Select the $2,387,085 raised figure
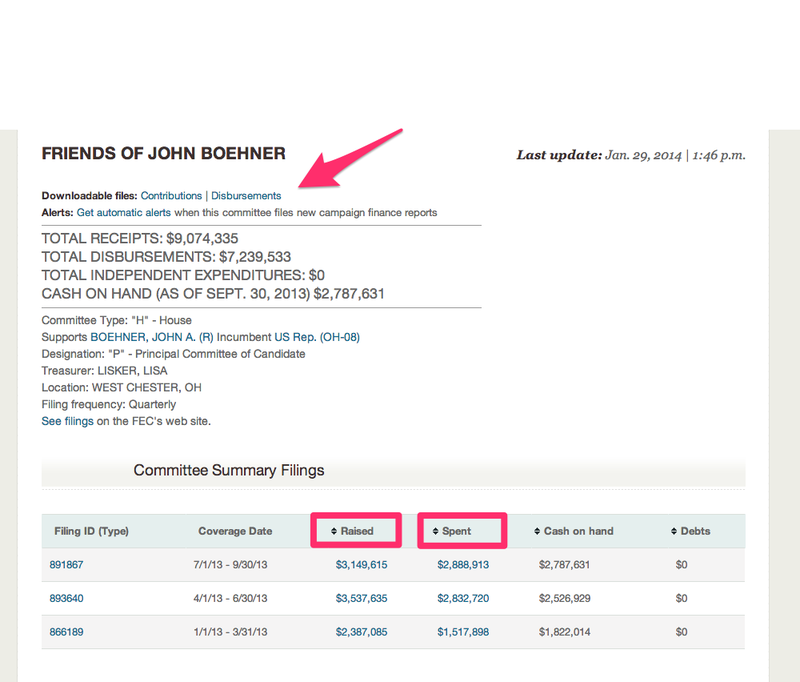The image size is (800, 682). click(361, 632)
